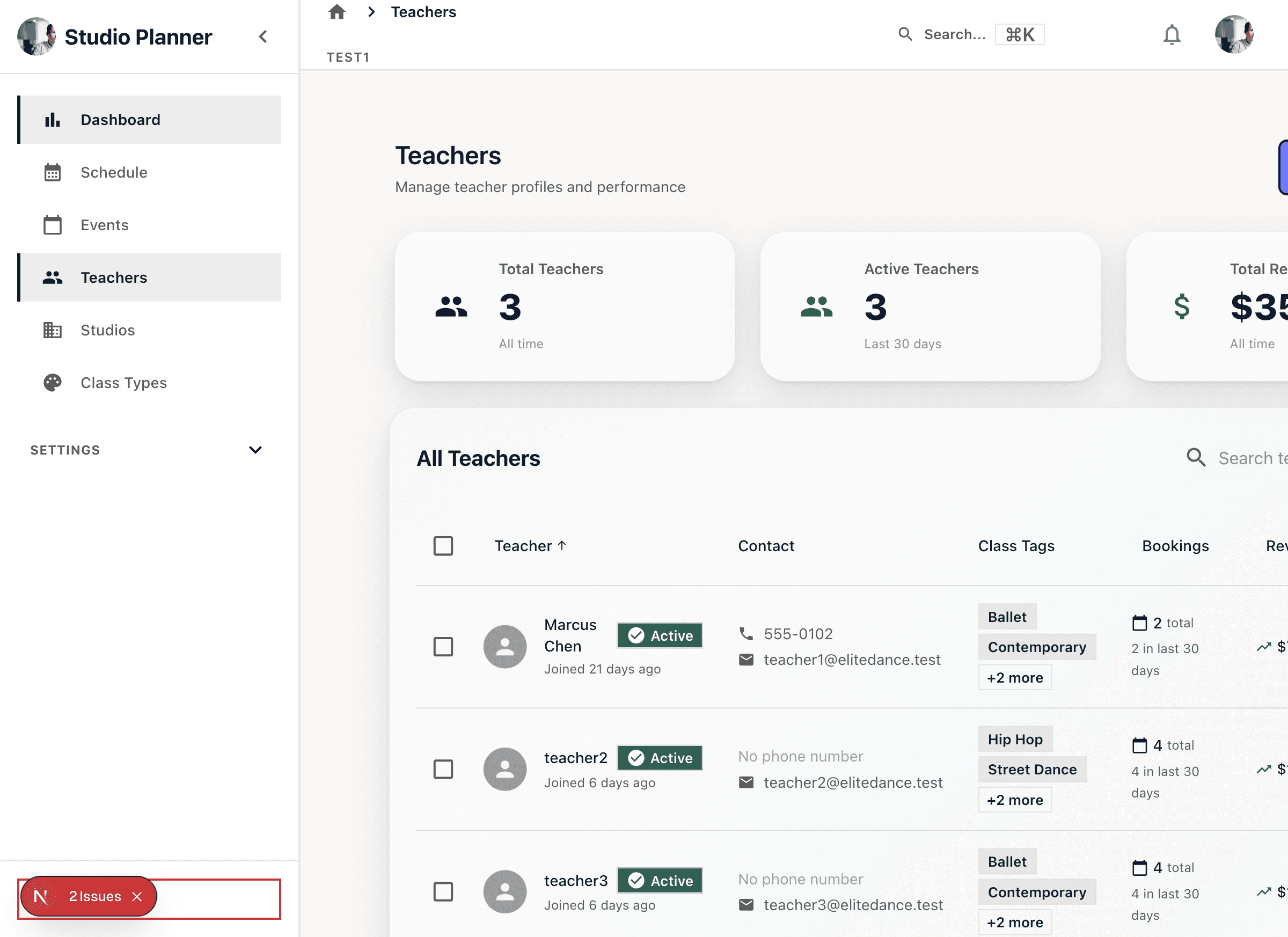Select the Schedule calendar icon in sidebar
The image size is (1288, 937).
53,172
